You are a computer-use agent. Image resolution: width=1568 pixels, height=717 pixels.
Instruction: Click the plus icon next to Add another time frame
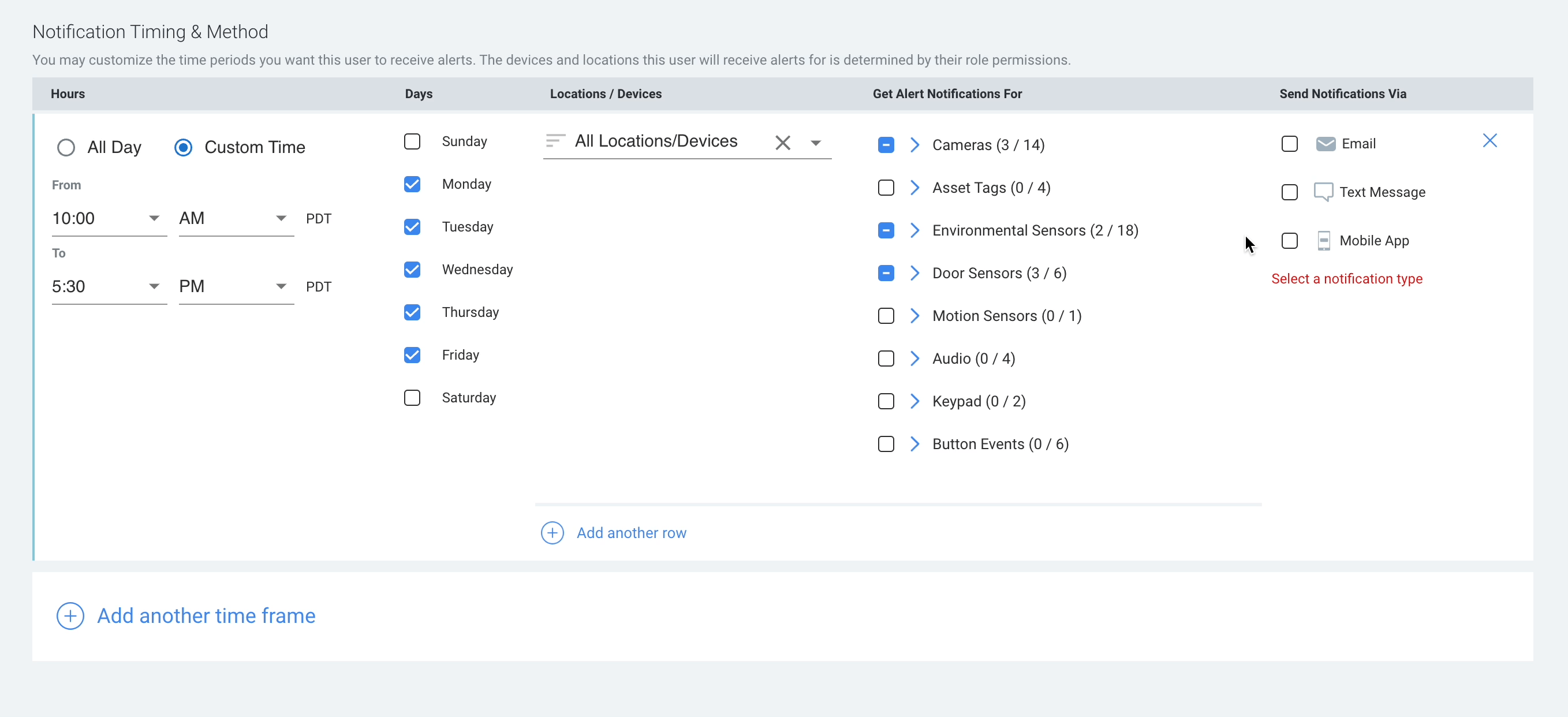pyautogui.click(x=70, y=615)
